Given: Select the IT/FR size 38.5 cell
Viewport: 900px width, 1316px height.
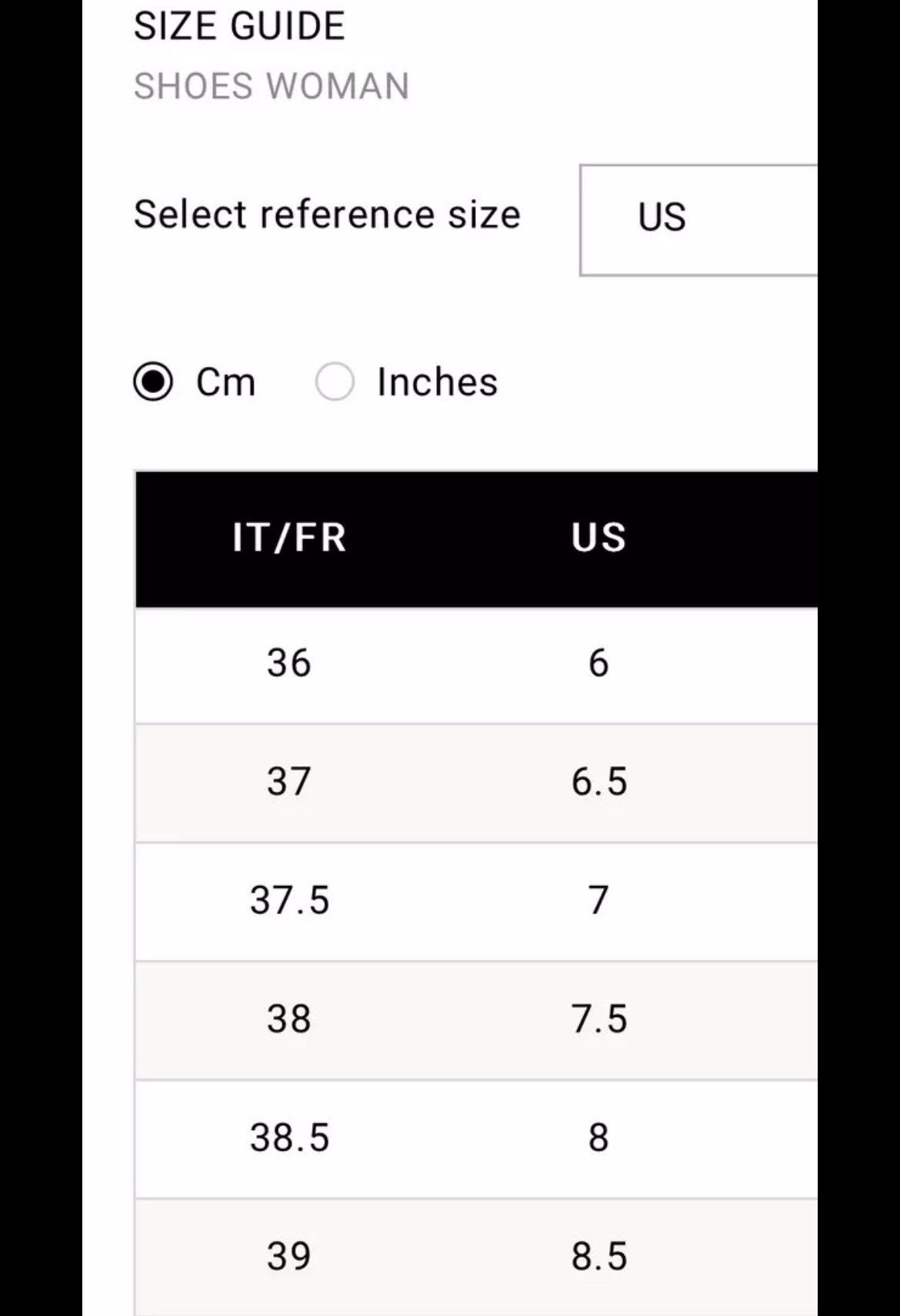Looking at the screenshot, I should (x=289, y=1138).
